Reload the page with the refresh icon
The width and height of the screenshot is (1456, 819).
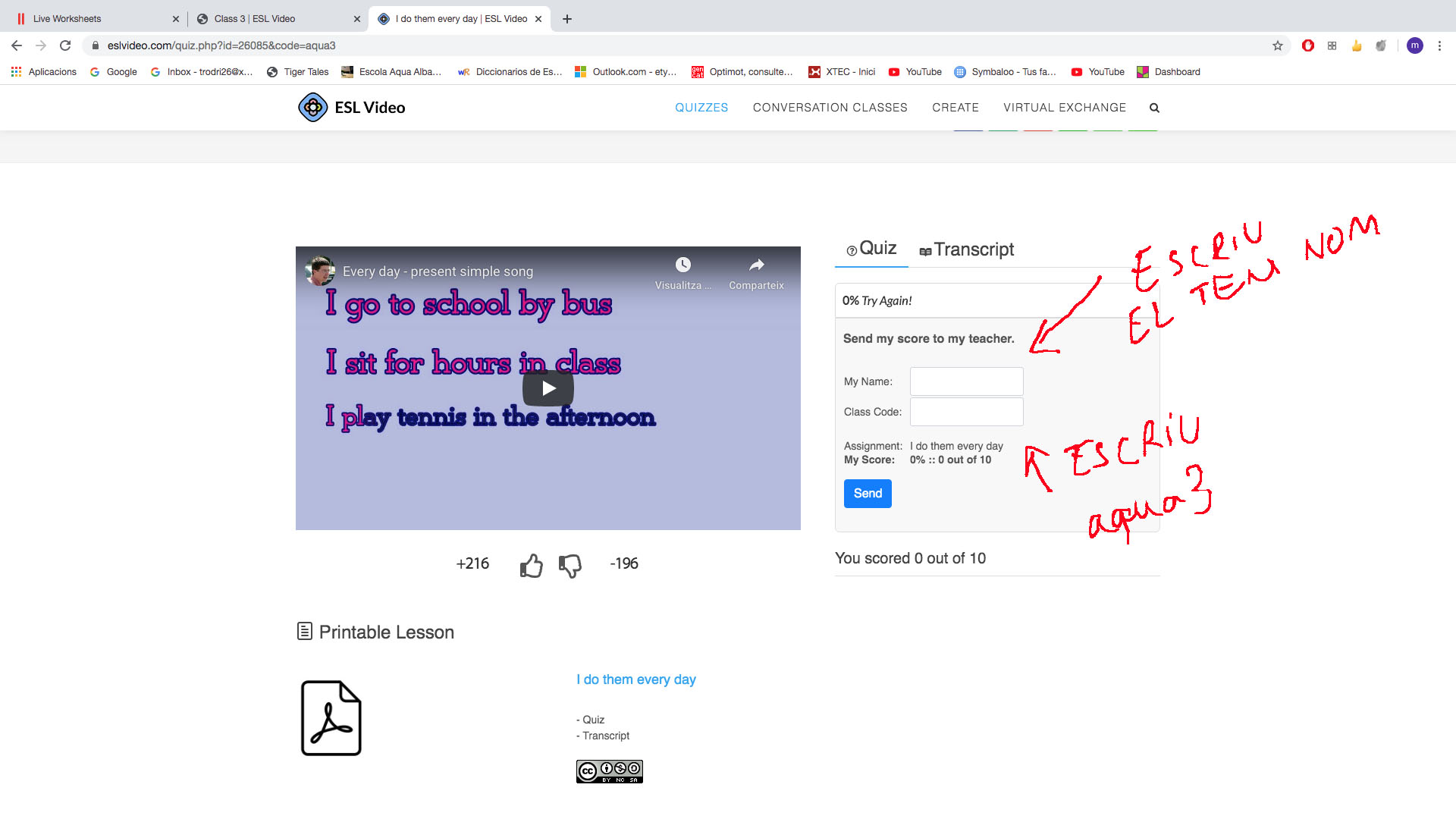[65, 45]
